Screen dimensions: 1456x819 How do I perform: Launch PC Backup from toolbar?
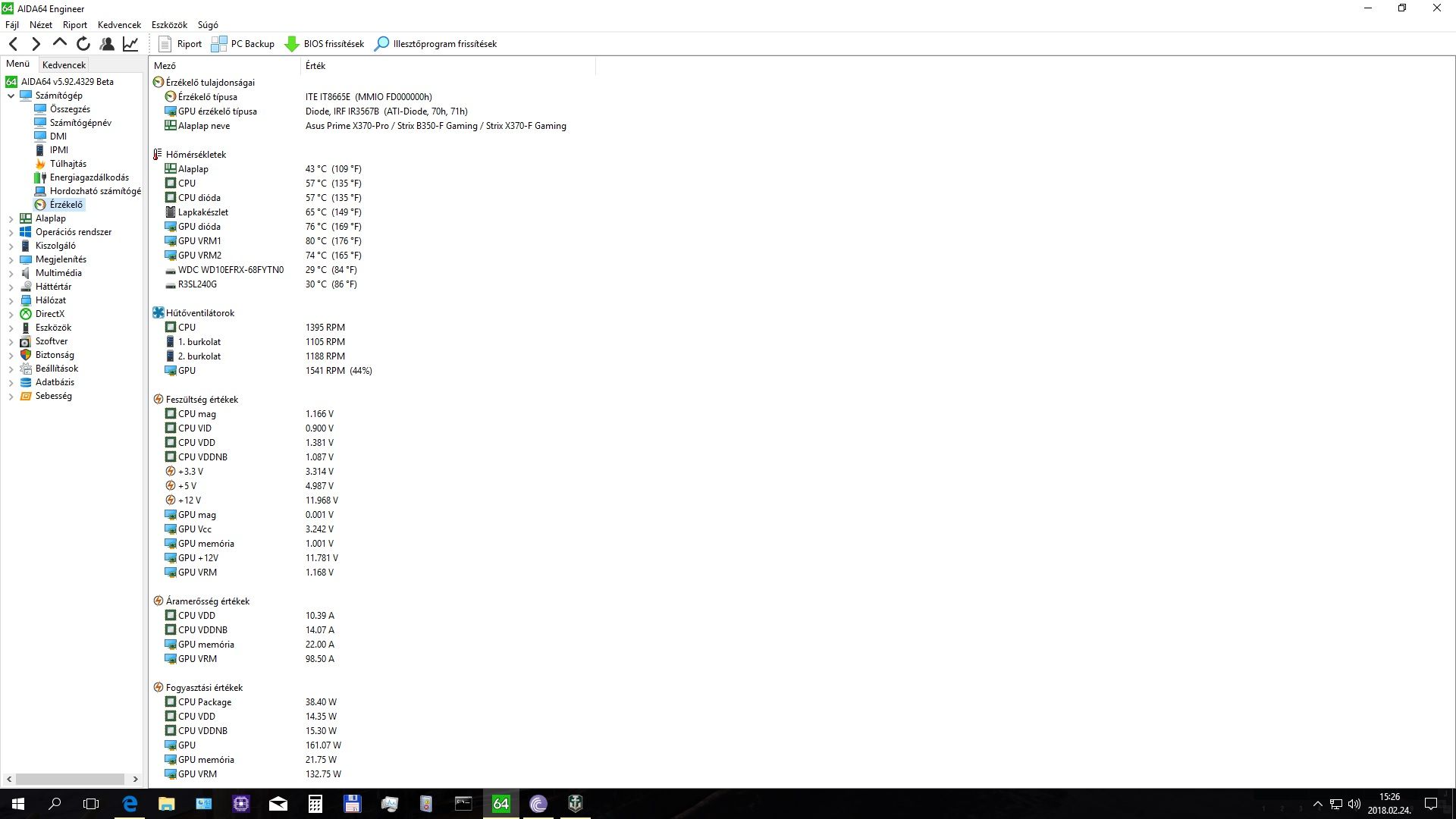243,44
